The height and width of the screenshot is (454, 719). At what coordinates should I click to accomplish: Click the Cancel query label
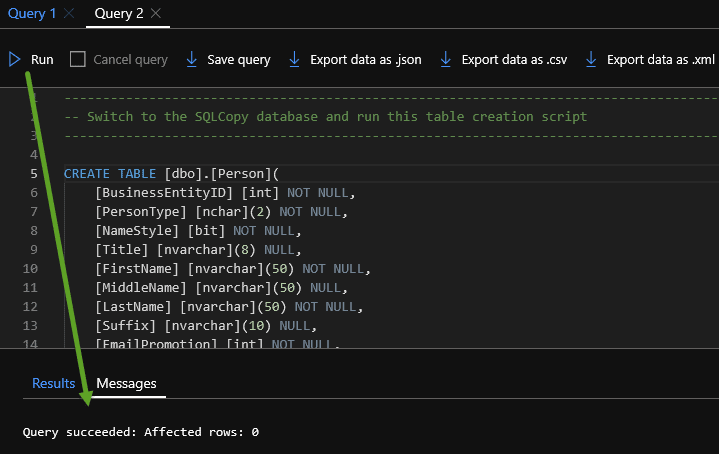130,60
